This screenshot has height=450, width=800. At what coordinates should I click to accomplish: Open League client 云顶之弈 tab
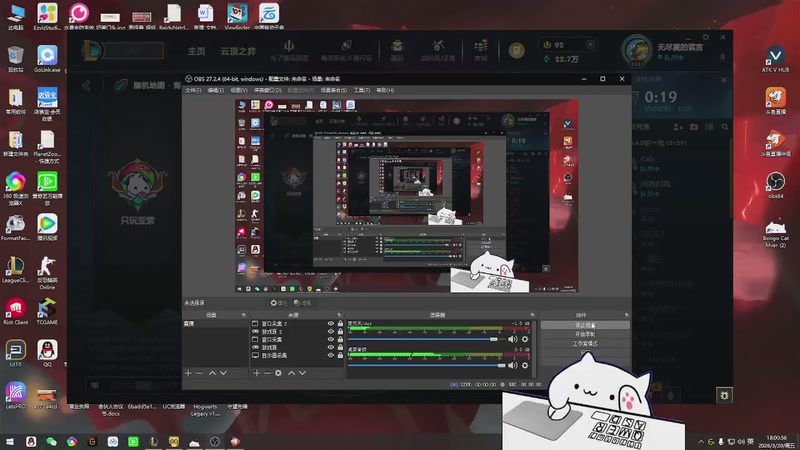click(238, 51)
